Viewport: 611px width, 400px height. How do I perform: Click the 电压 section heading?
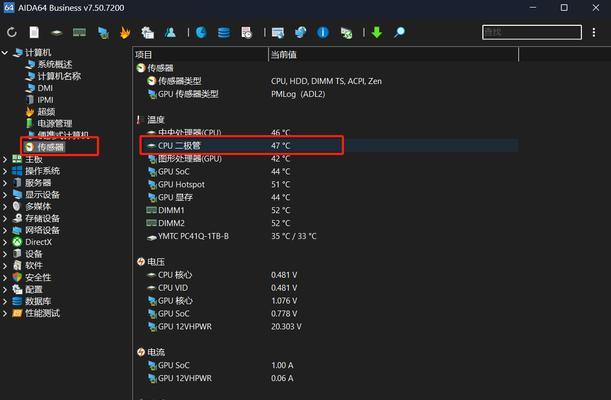pos(155,262)
